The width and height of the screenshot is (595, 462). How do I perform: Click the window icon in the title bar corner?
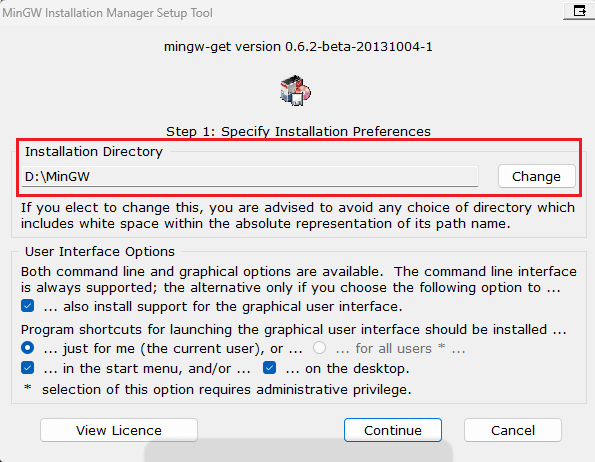(579, 11)
